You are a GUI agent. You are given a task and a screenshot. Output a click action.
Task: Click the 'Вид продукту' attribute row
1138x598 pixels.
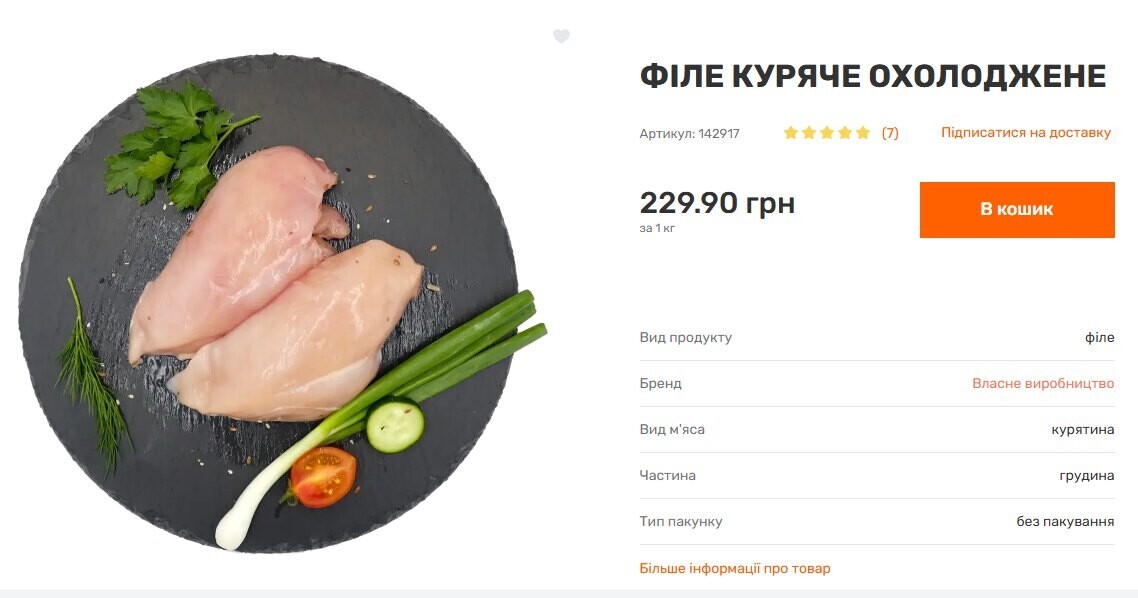[877, 337]
